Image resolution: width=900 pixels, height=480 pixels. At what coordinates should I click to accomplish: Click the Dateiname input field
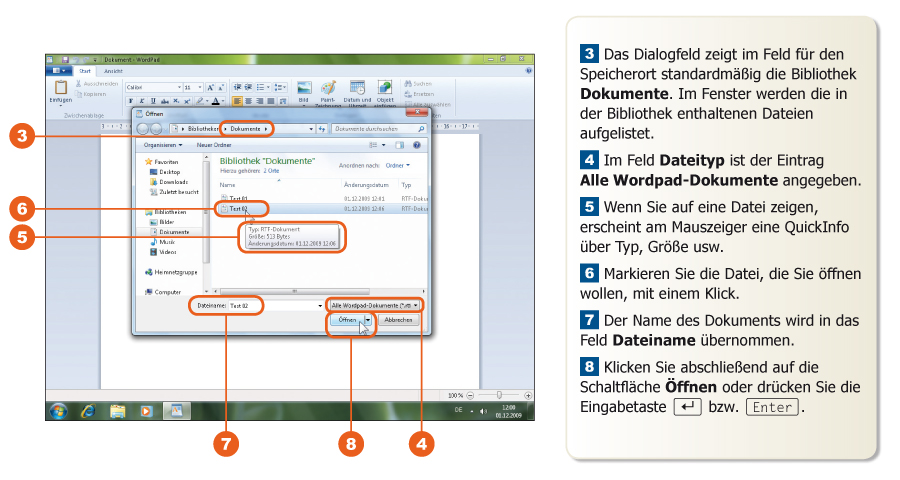(x=272, y=304)
